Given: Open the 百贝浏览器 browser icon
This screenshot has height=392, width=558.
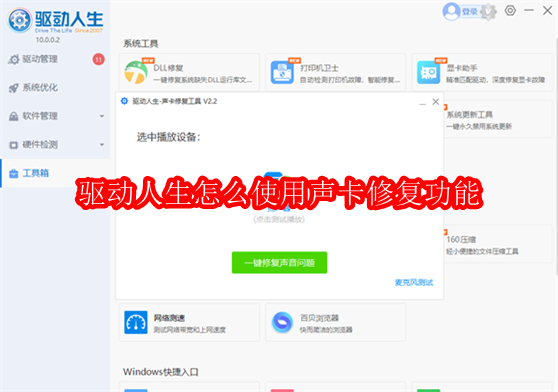Looking at the screenshot, I should coord(282,322).
